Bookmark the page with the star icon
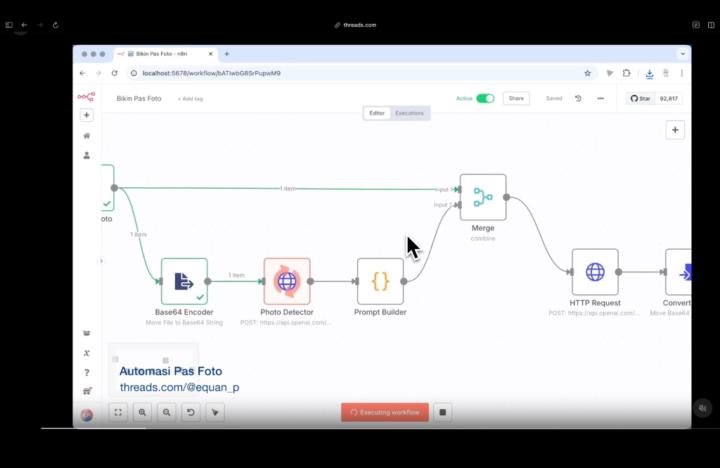This screenshot has height=468, width=720. pyautogui.click(x=587, y=73)
